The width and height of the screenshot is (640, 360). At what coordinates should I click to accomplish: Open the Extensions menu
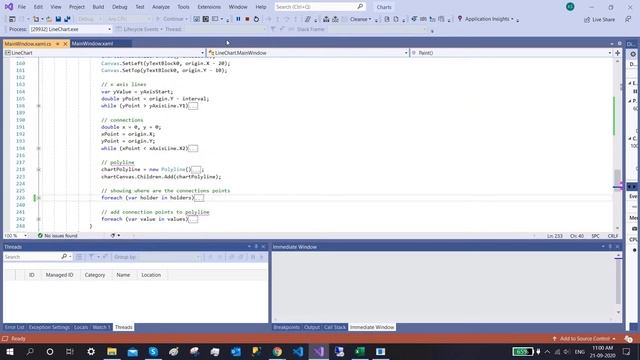[209, 7]
